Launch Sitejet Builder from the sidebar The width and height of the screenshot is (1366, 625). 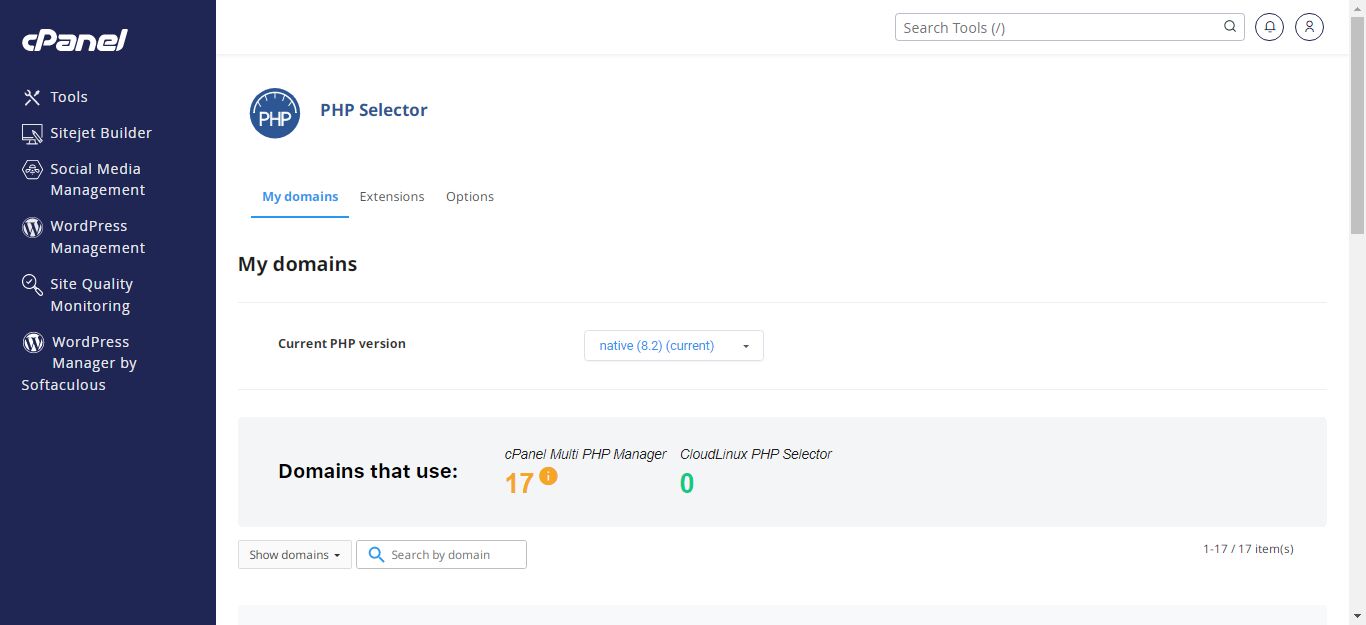coord(31,132)
